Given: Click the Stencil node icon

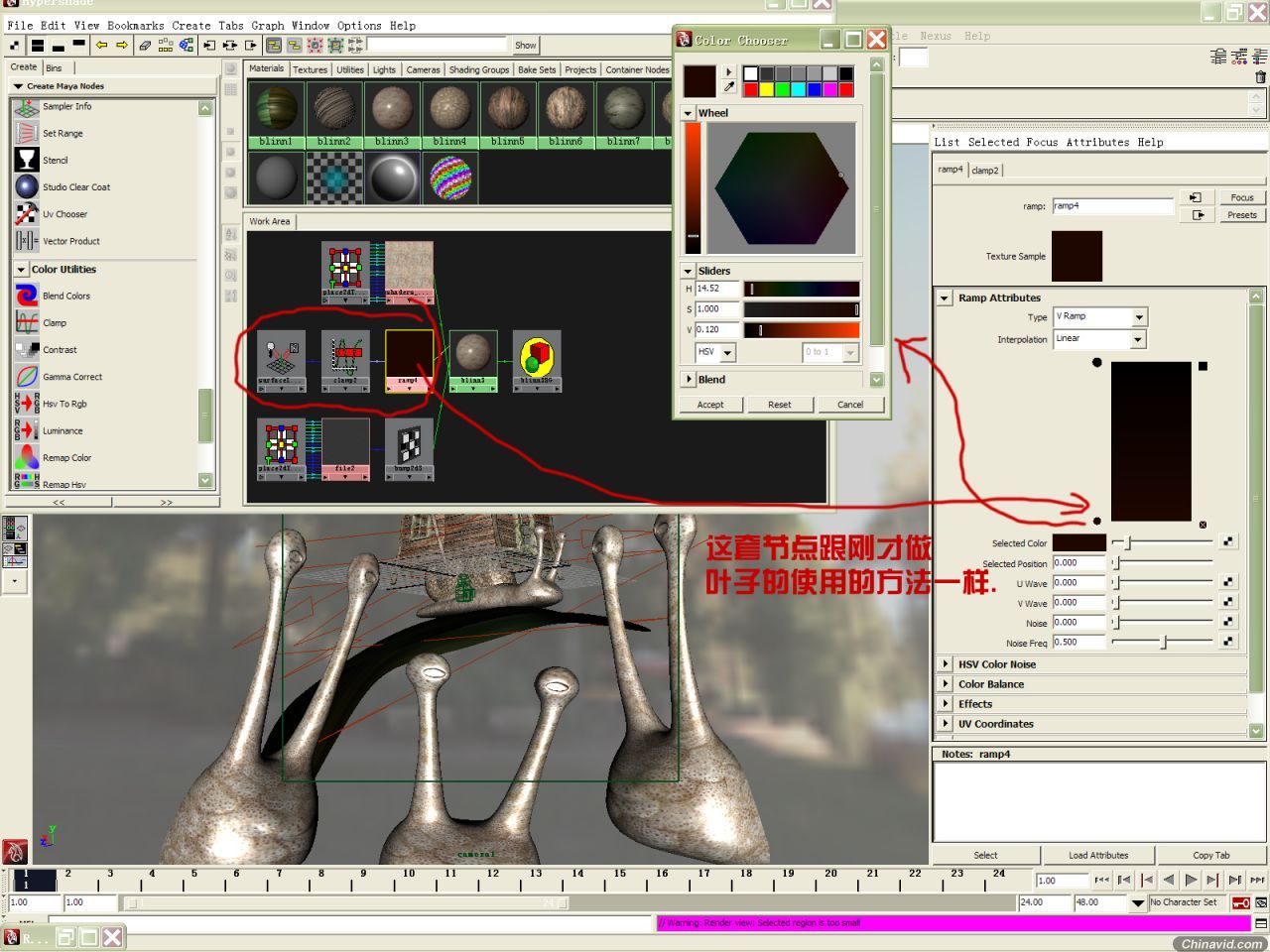Looking at the screenshot, I should pyautogui.click(x=27, y=160).
